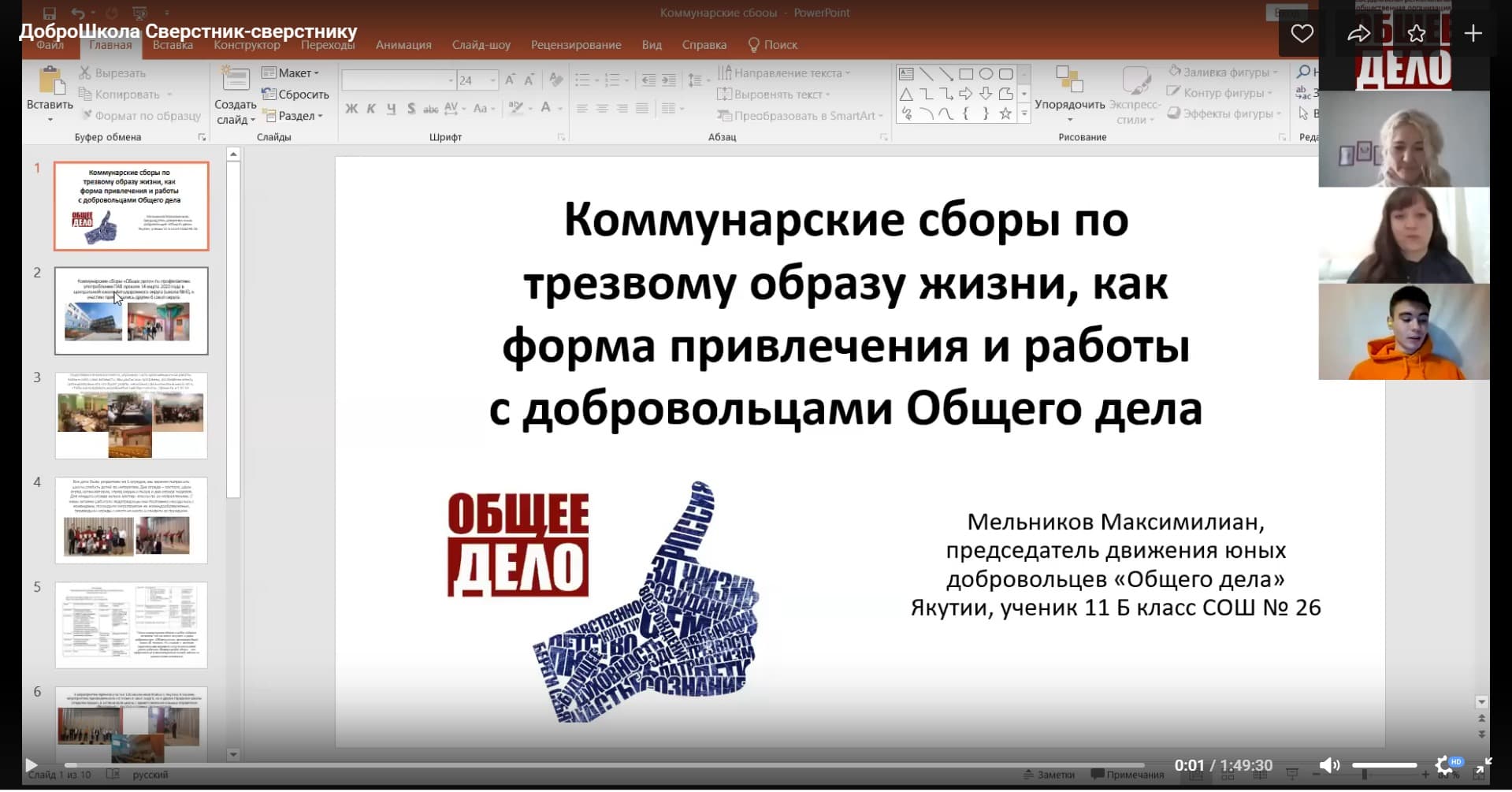Adjust the video volume slider
The height and width of the screenshot is (792, 1512).
1384,765
